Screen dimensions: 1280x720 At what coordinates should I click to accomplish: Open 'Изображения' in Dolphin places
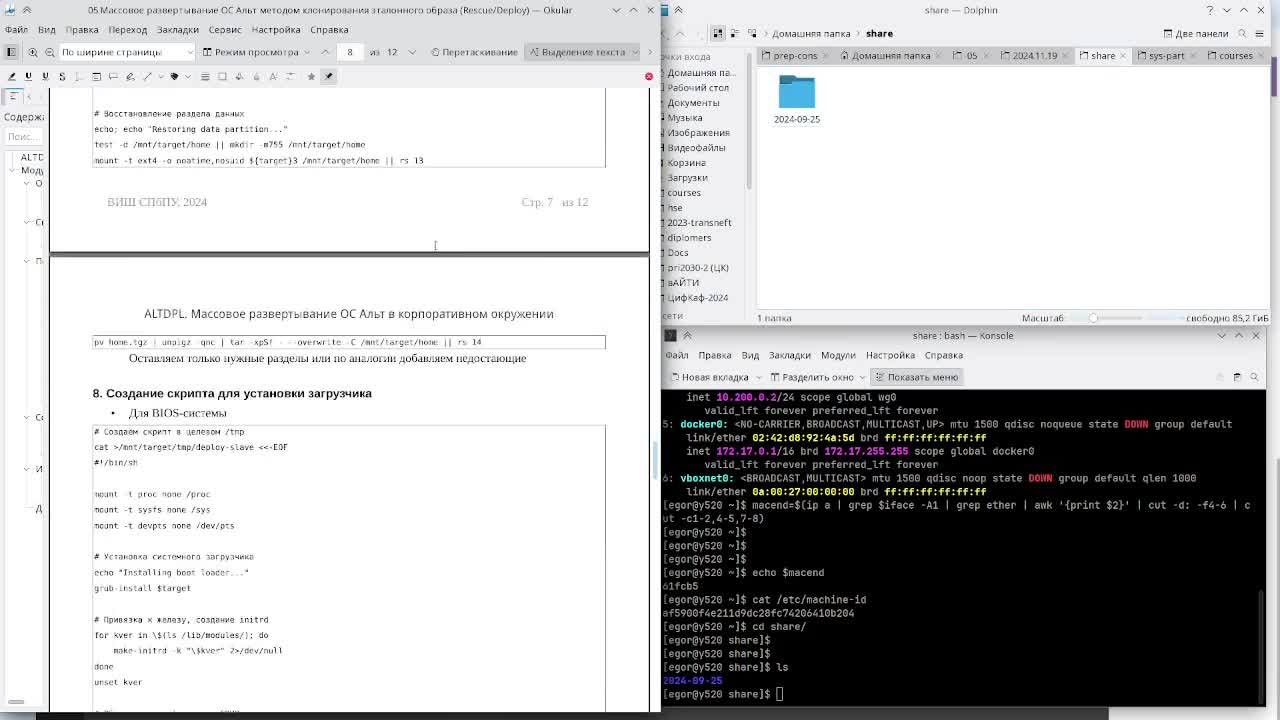click(698, 132)
